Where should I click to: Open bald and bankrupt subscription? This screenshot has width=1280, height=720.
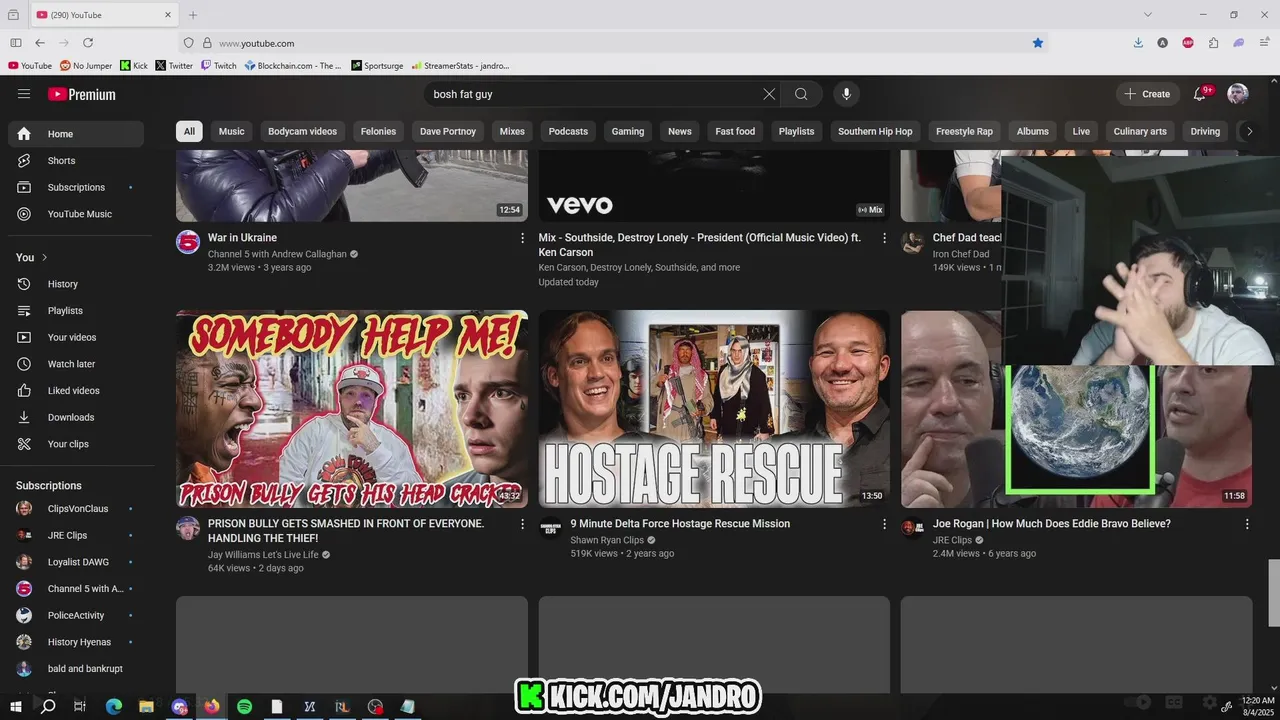coord(76,669)
